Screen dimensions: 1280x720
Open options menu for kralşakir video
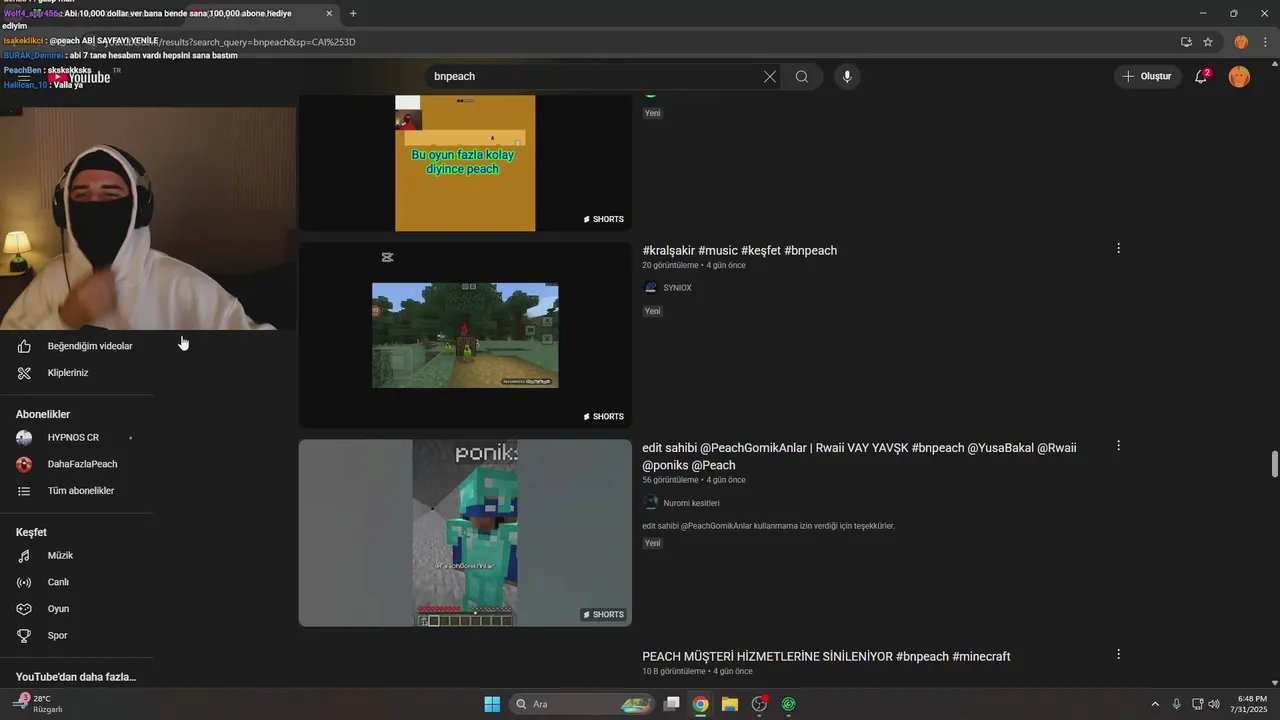coord(1118,248)
